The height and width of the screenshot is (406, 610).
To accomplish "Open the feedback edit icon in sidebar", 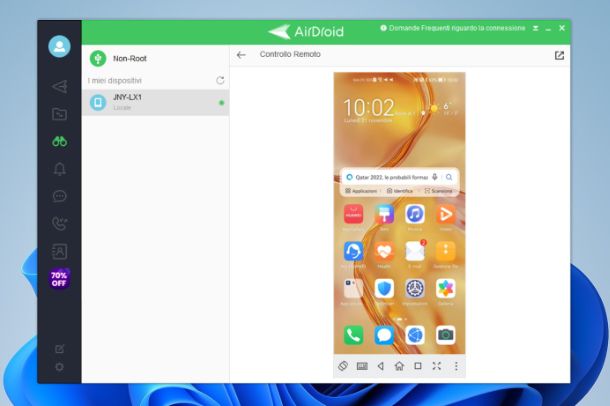I will click(x=60, y=348).
